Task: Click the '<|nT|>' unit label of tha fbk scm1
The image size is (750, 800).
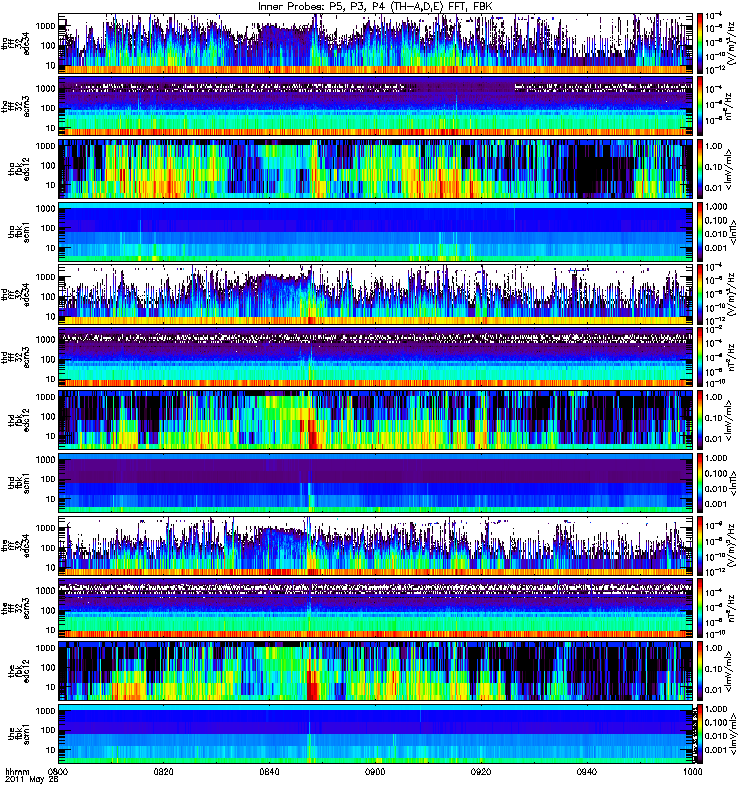Action: pyautogui.click(x=733, y=232)
